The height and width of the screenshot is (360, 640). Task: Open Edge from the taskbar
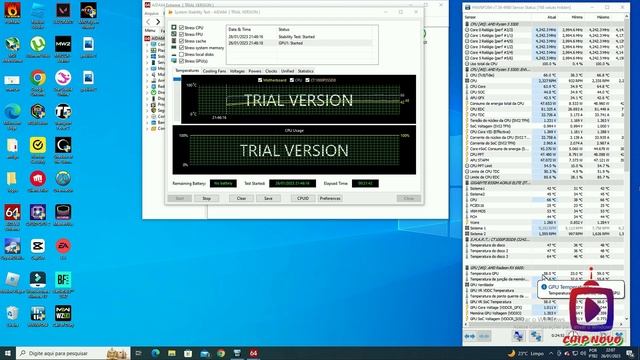pos(156,353)
